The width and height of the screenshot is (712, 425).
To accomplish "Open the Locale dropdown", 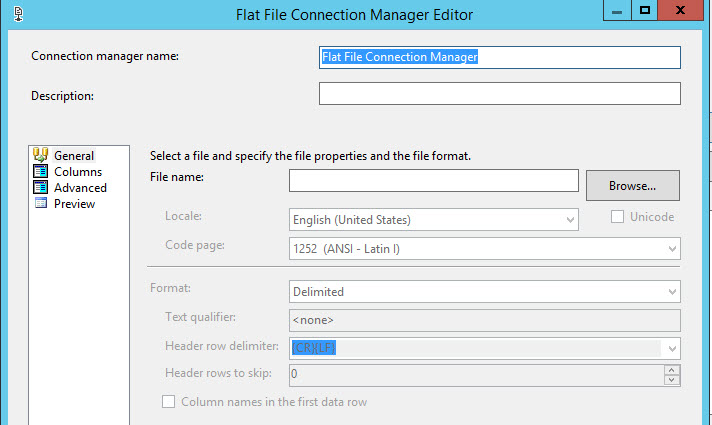I will (x=570, y=219).
